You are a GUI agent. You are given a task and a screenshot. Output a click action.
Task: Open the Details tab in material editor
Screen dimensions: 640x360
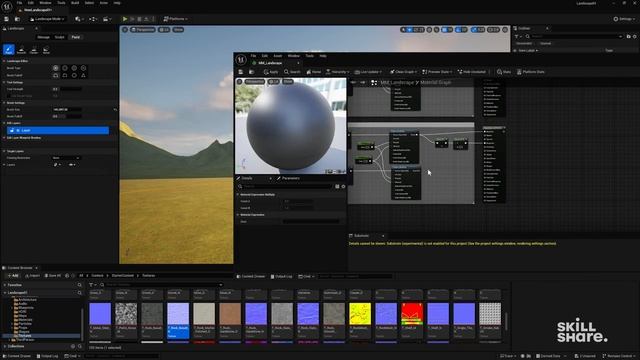tap(247, 178)
